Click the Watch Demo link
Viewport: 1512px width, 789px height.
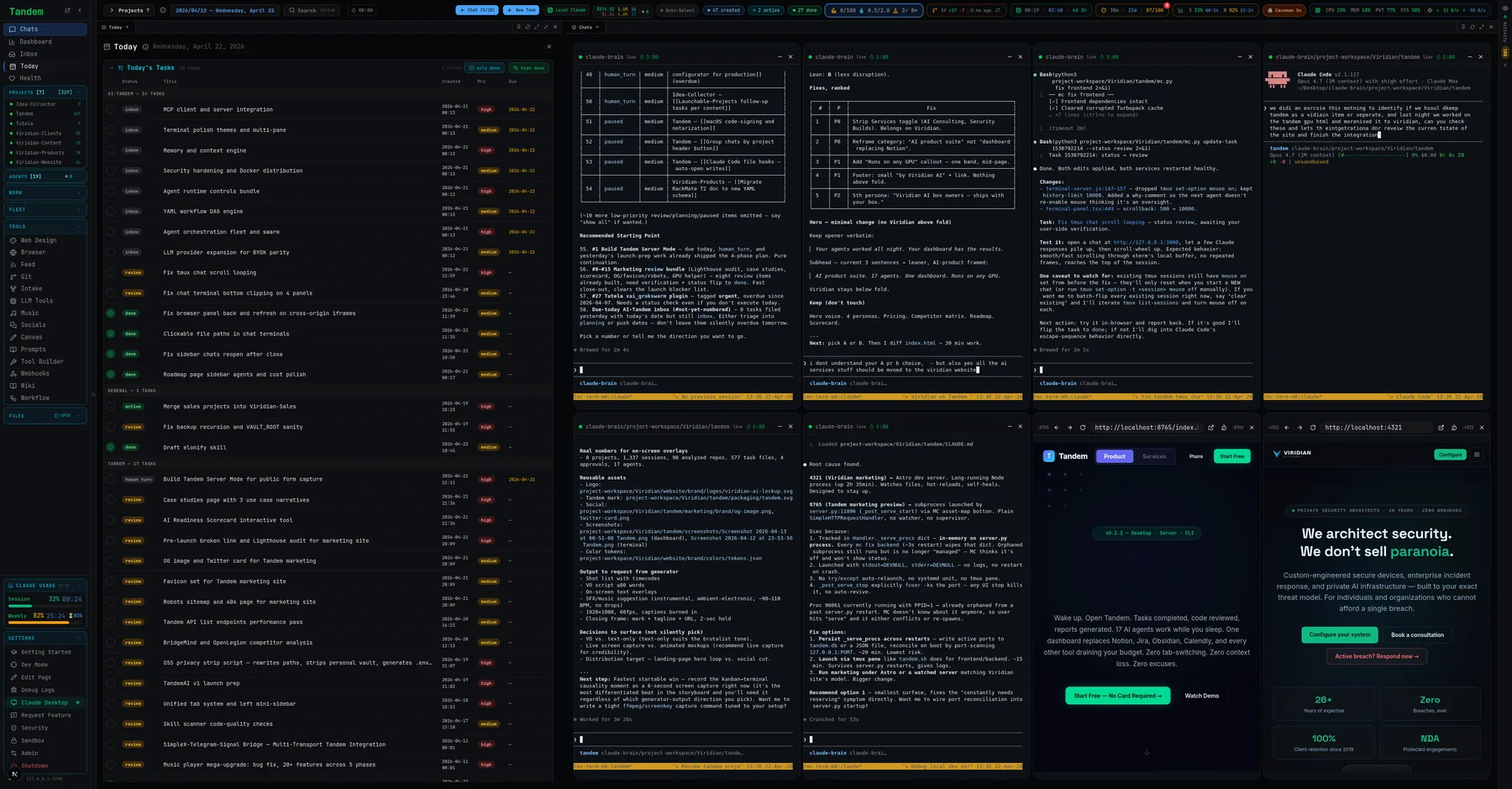point(1201,696)
